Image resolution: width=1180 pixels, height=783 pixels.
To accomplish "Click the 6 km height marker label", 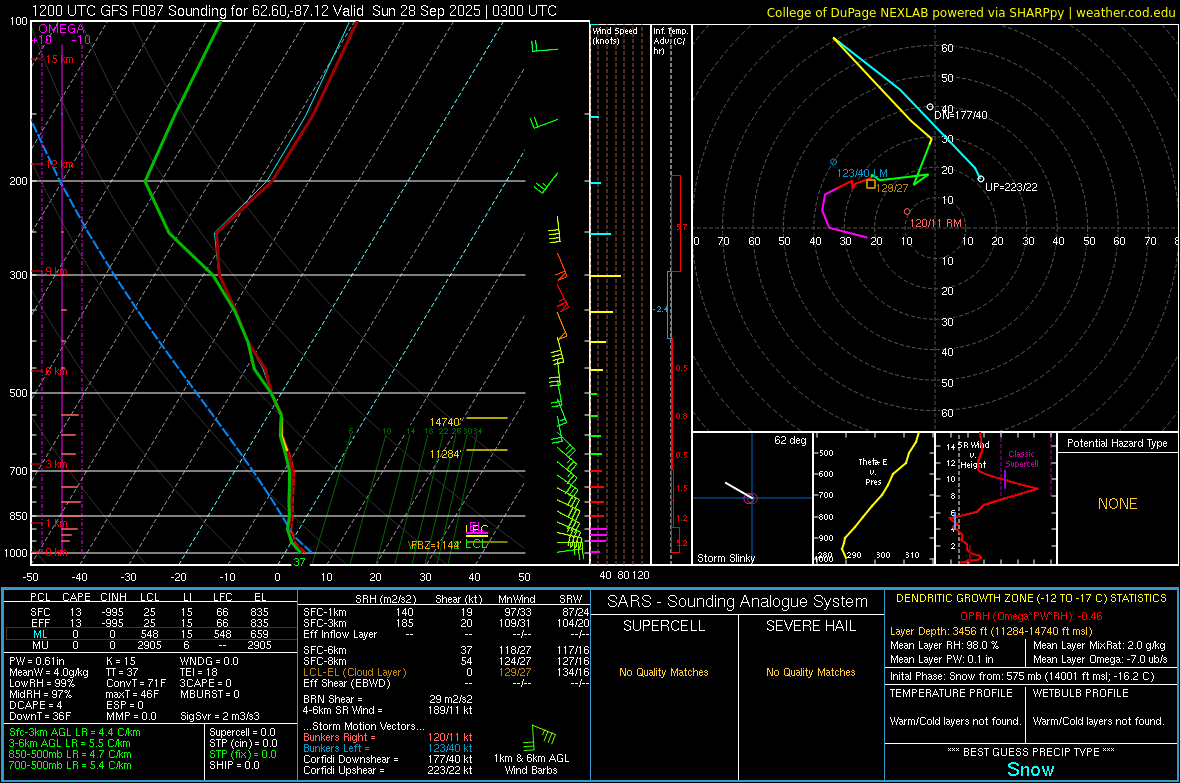I will point(56,371).
